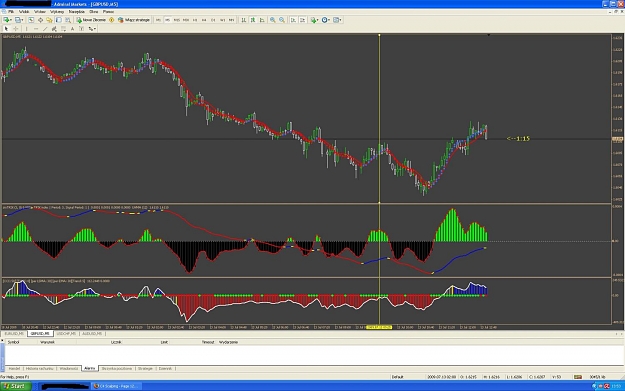Open the Widok menu

[24, 12]
